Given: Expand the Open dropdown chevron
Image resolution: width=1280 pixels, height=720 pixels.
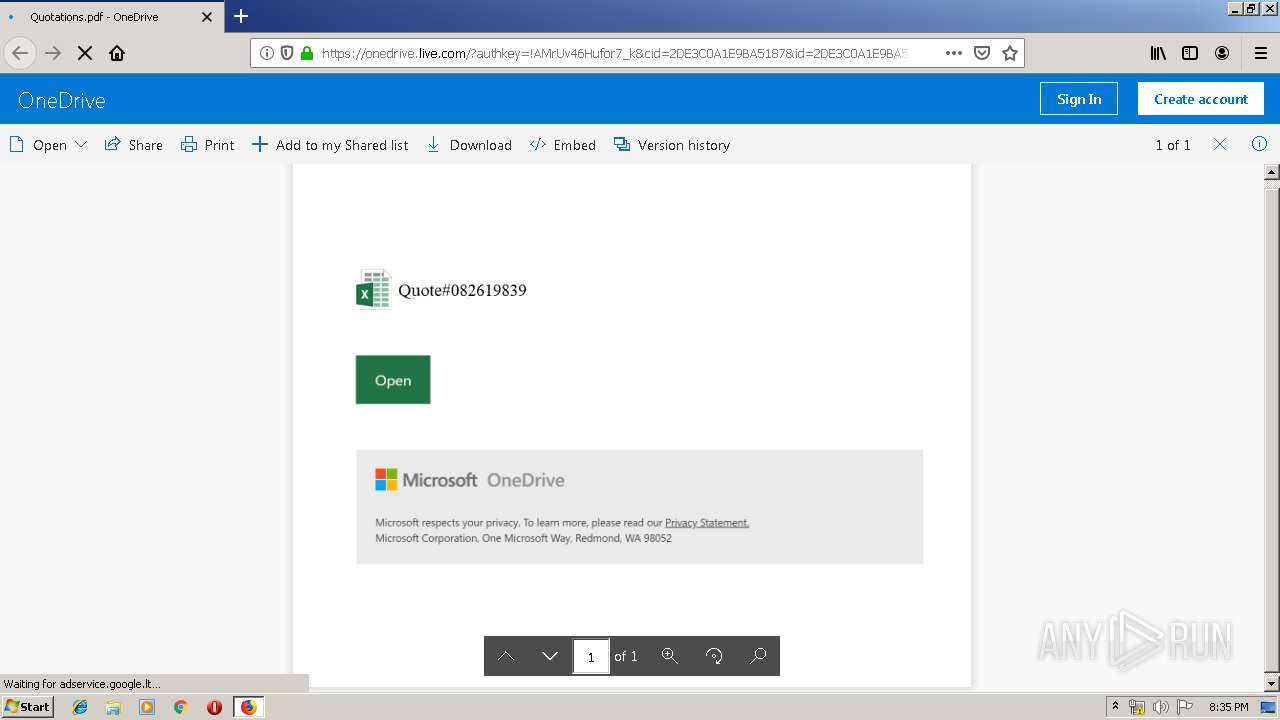Looking at the screenshot, I should pyautogui.click(x=81, y=144).
